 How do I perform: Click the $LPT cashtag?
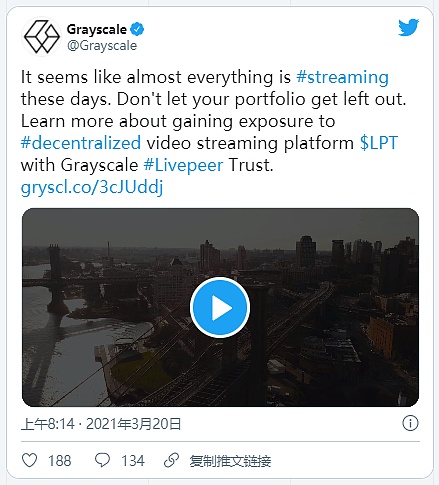tap(379, 143)
